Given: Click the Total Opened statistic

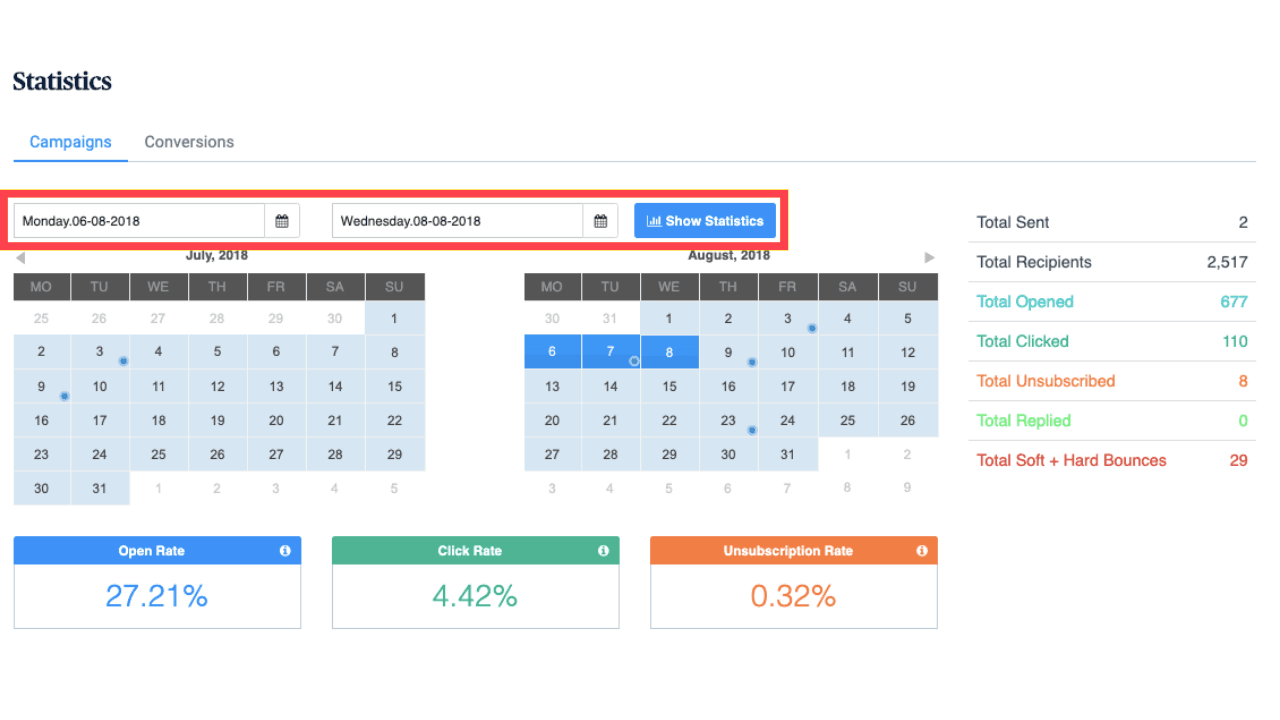Looking at the screenshot, I should 1025,302.
